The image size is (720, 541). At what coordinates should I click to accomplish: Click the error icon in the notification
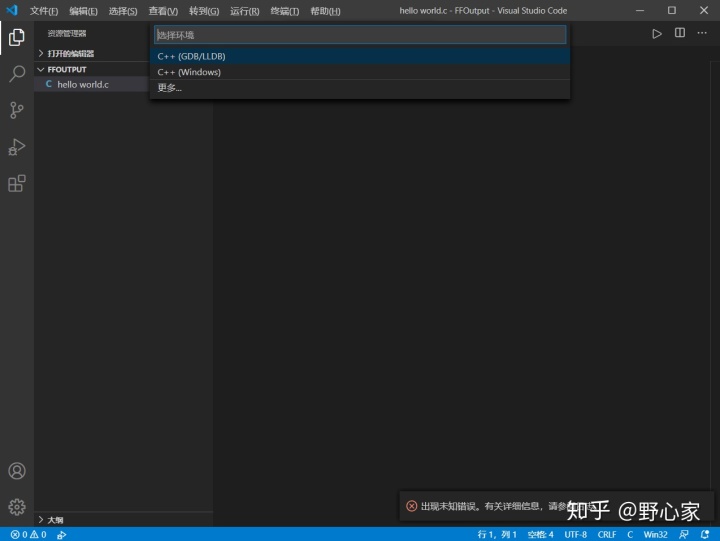(x=411, y=506)
